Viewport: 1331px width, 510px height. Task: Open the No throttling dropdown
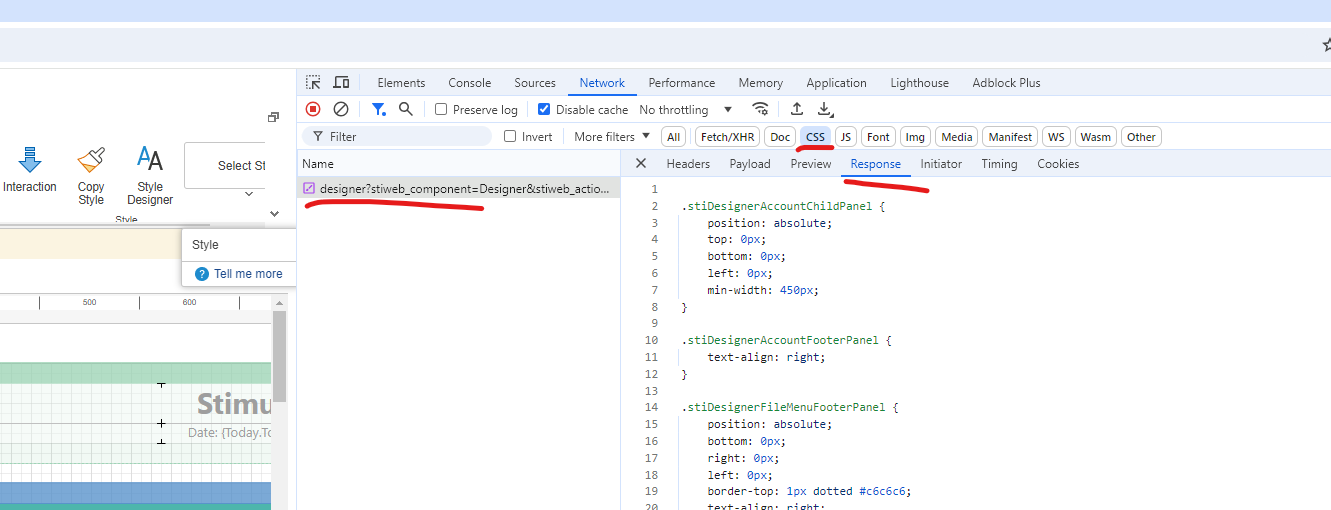pos(686,110)
